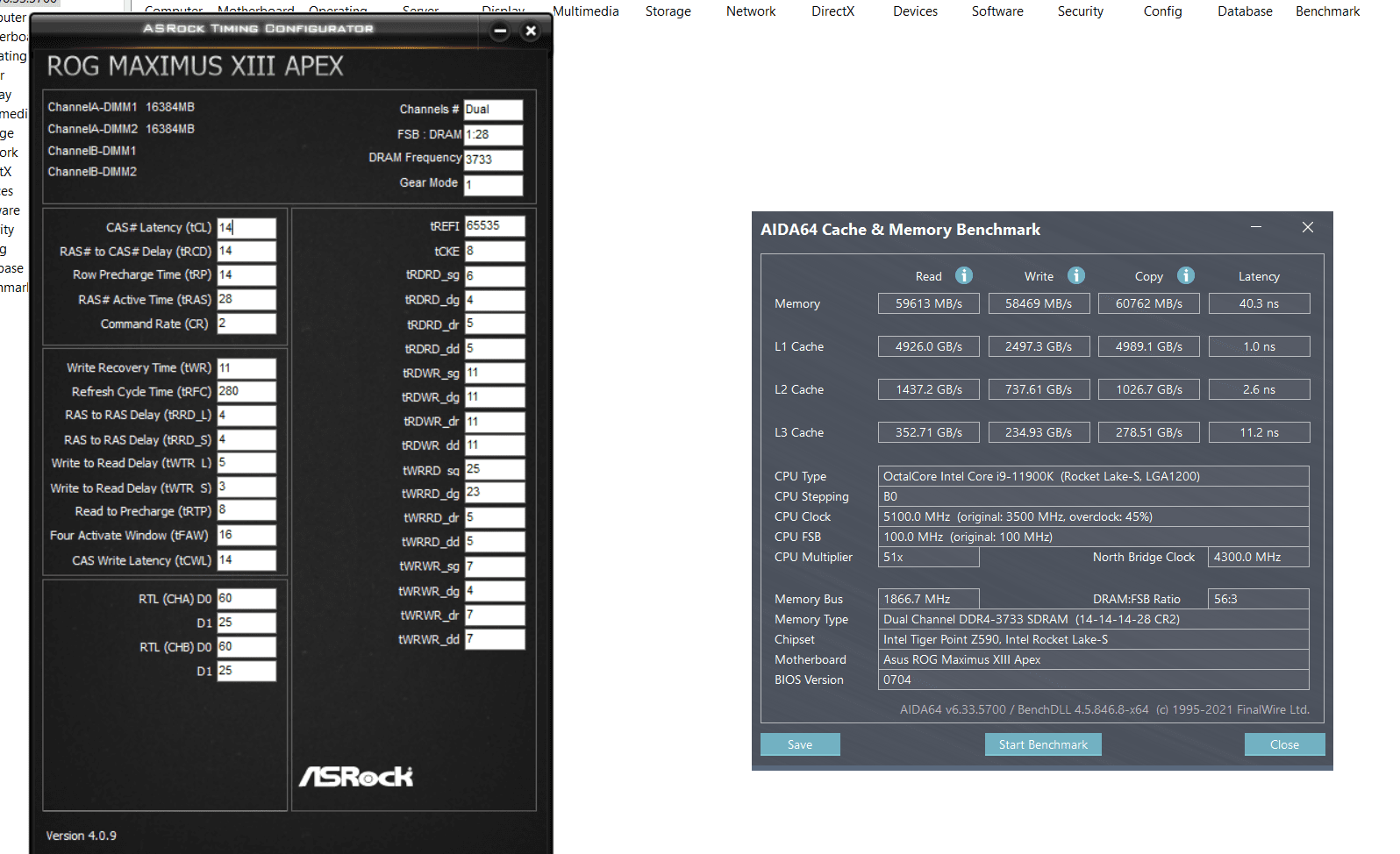Minimize the AIDA64 Cache & Memory Benchmark window
The width and height of the screenshot is (1400, 854).
coord(1256,227)
